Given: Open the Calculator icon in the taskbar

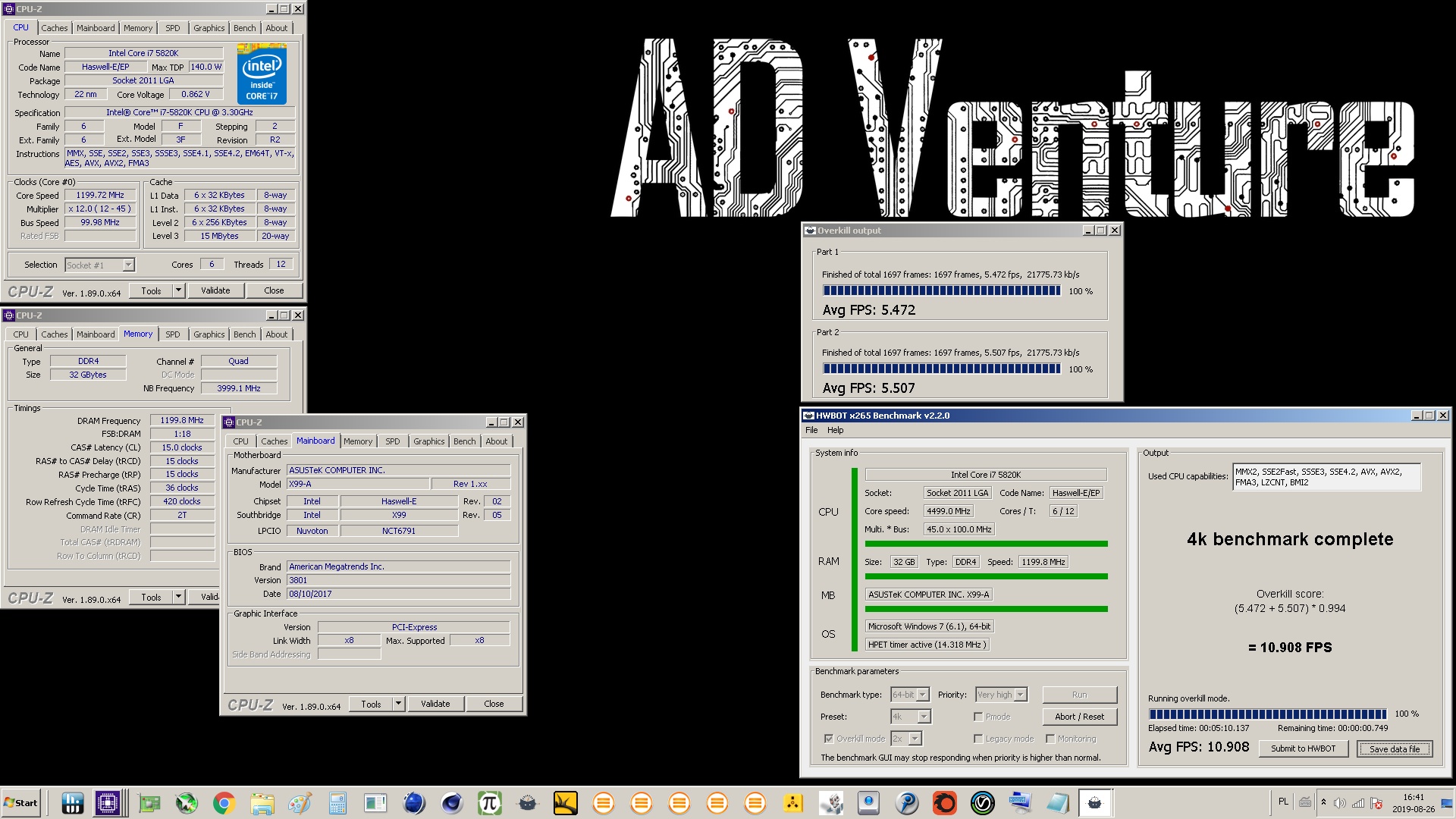Looking at the screenshot, I should pos(337,802).
